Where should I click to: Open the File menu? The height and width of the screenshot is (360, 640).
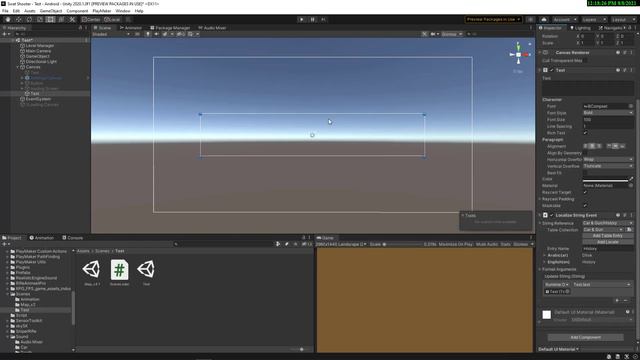pos(5,11)
